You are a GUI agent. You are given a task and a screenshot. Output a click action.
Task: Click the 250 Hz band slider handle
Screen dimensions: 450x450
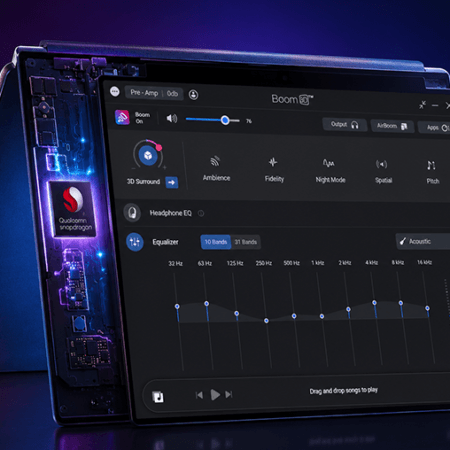point(266,321)
